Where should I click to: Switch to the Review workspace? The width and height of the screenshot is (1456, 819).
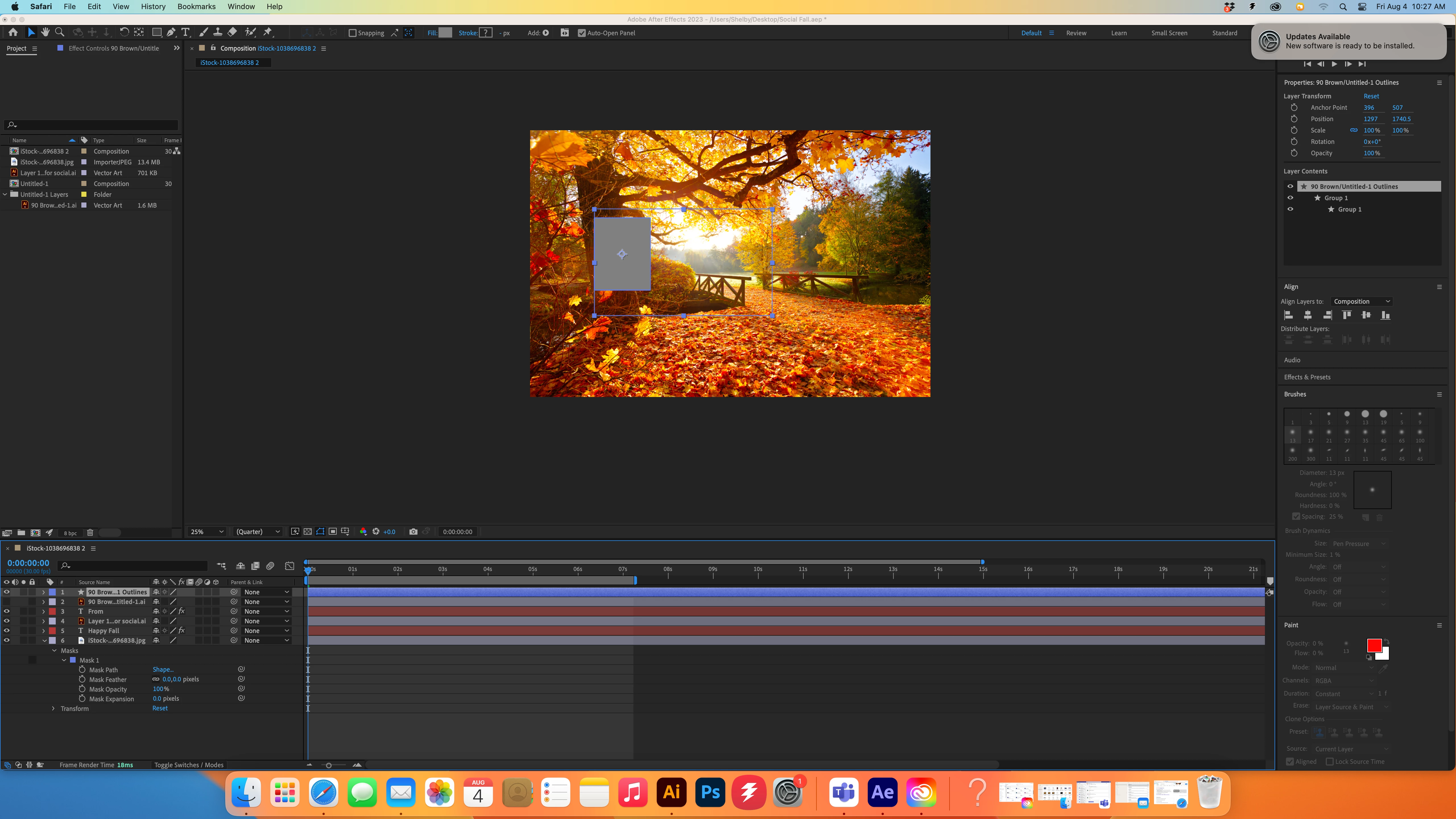(1076, 33)
